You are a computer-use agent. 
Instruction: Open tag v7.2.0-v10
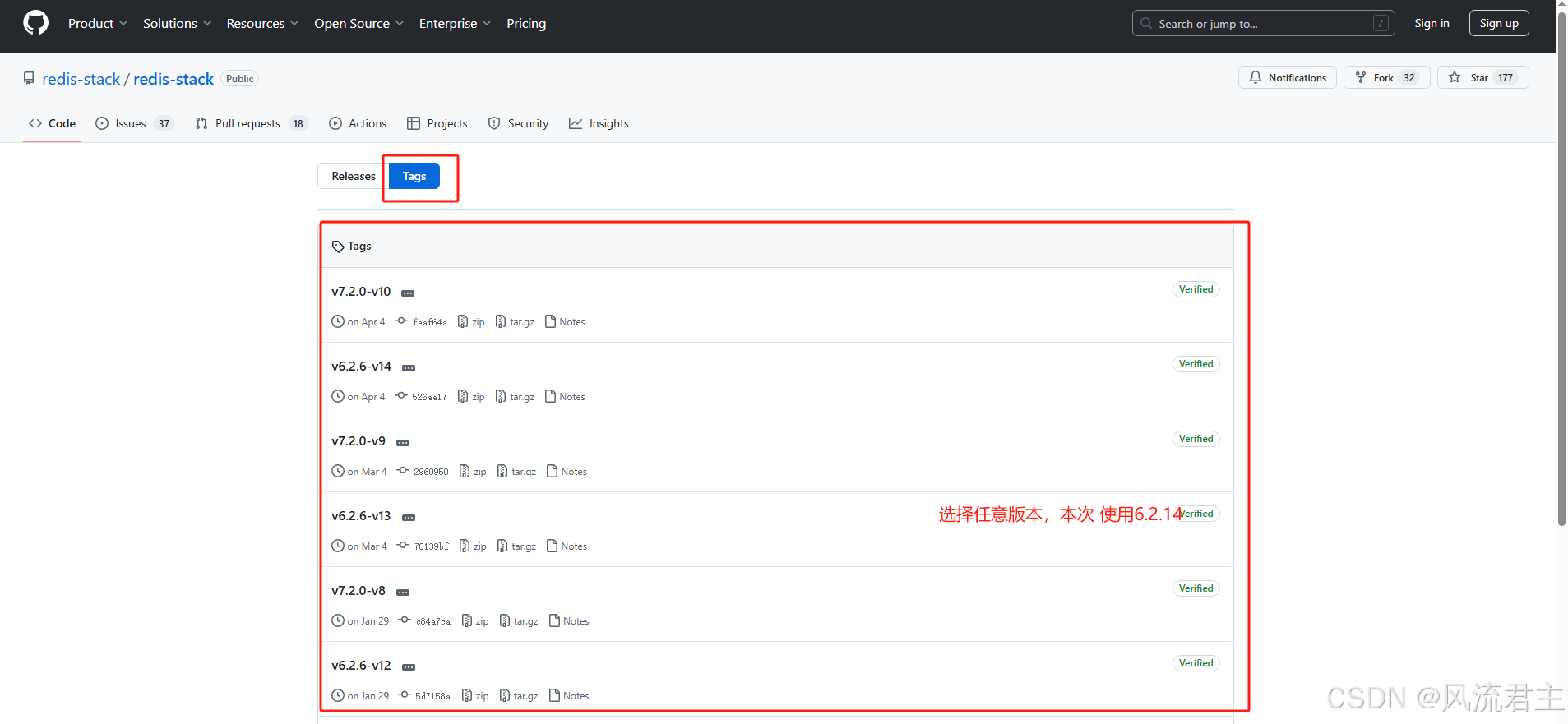(361, 292)
